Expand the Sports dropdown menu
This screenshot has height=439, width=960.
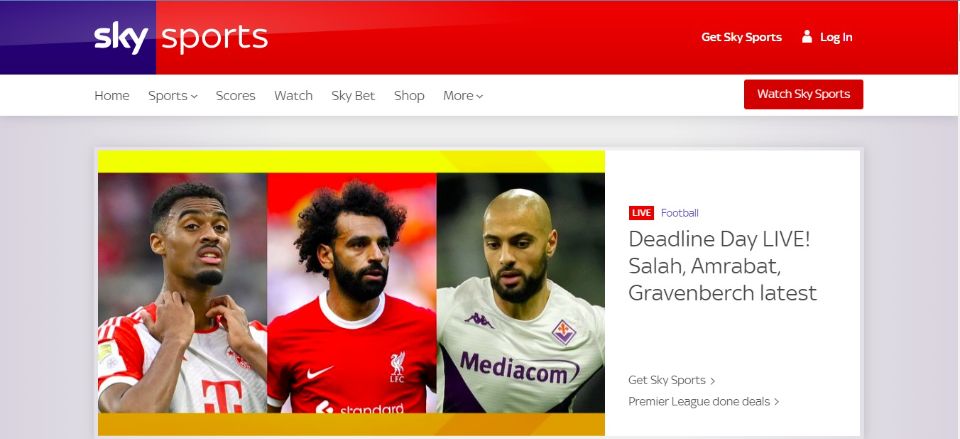[173, 96]
